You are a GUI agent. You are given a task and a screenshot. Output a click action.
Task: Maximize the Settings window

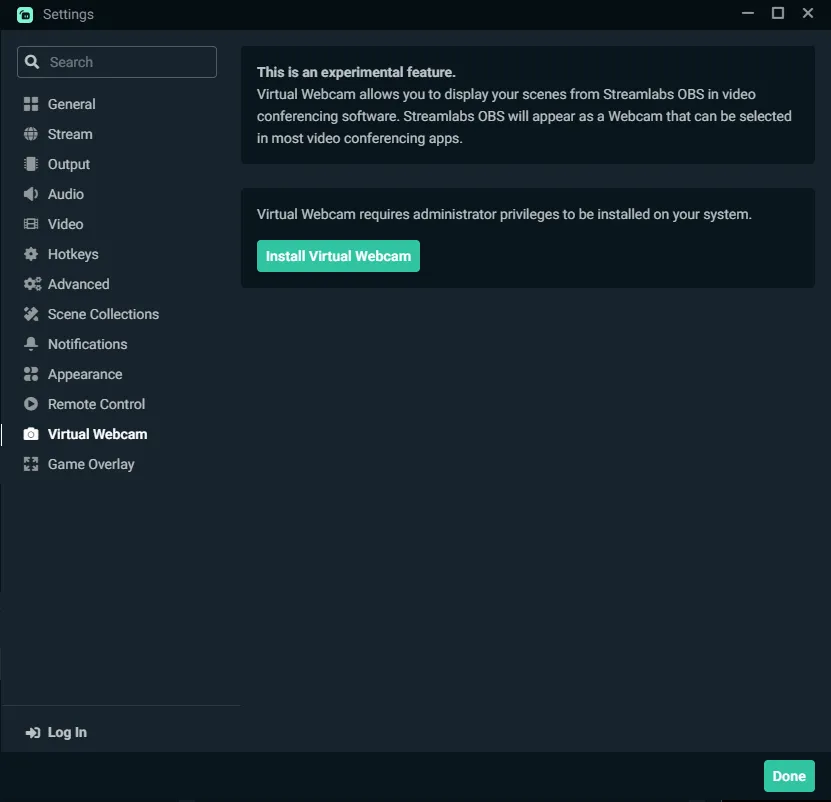coord(777,13)
